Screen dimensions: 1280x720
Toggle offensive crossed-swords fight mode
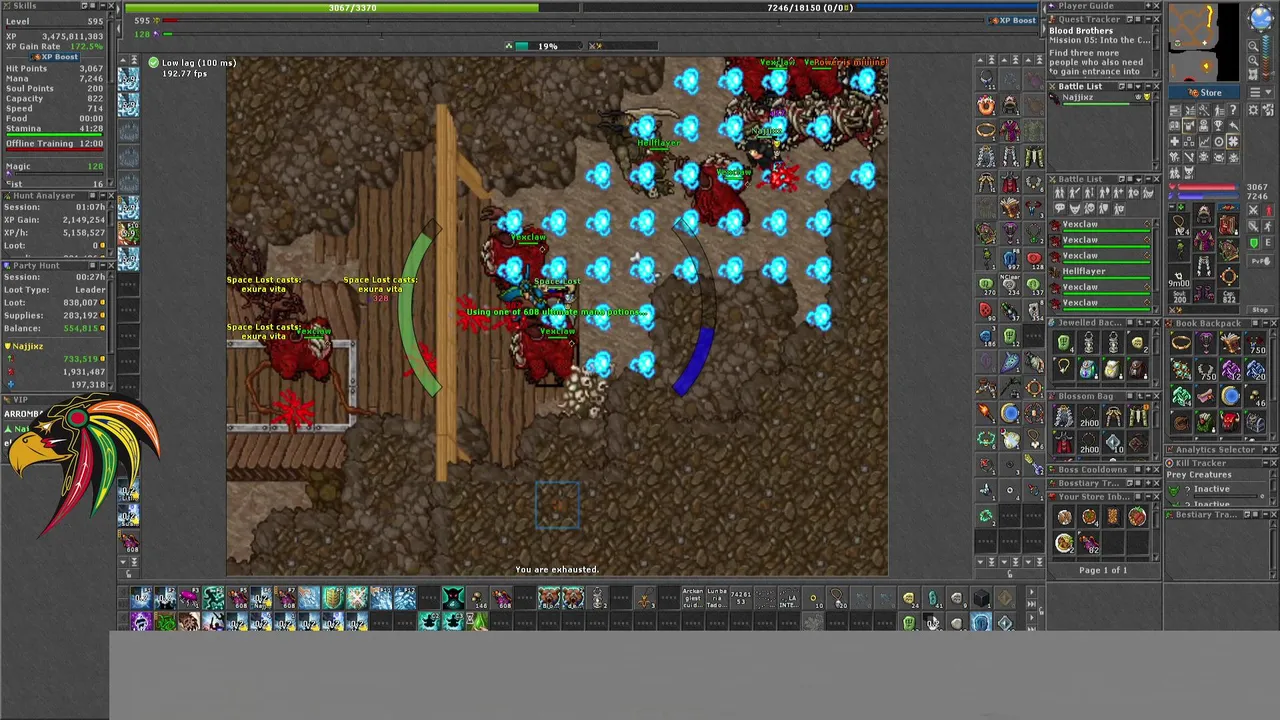click(x=1253, y=210)
